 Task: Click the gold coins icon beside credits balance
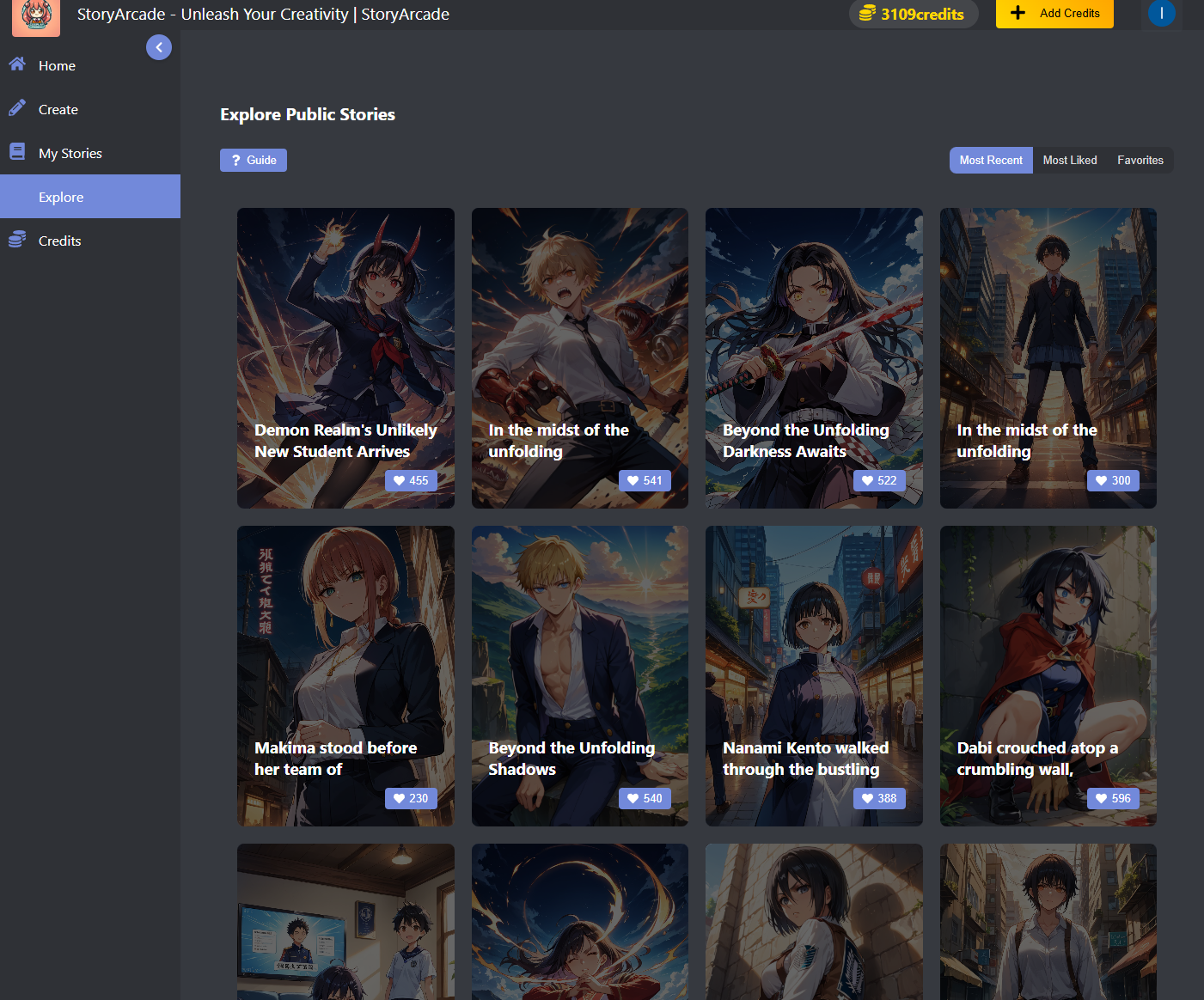pos(867,13)
